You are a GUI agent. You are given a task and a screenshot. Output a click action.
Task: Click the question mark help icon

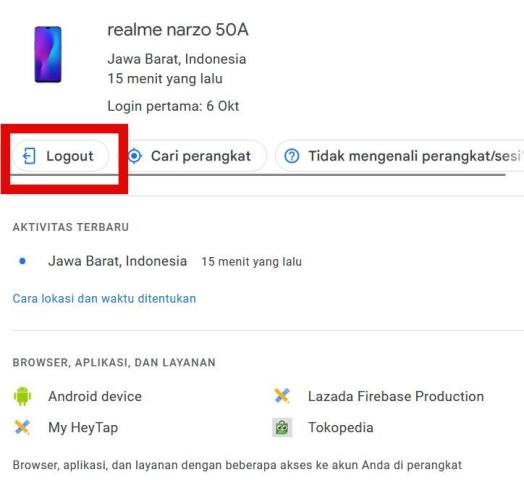292,156
